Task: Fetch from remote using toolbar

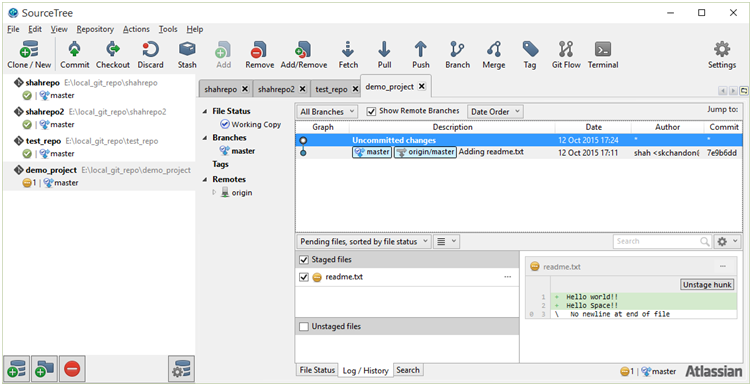Action: point(348,55)
